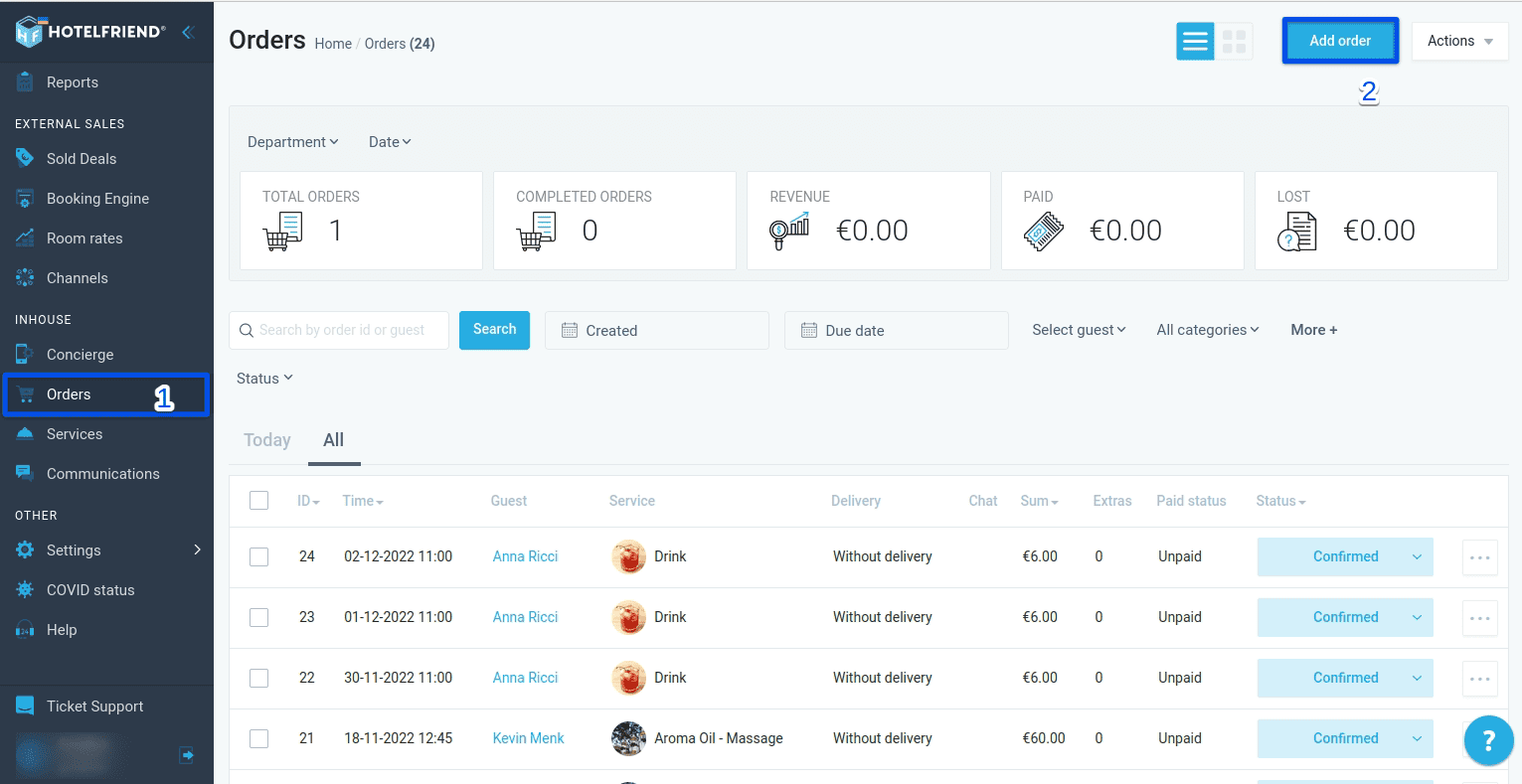
Task: Tick the select-all checkbox in table header
Action: point(259,501)
